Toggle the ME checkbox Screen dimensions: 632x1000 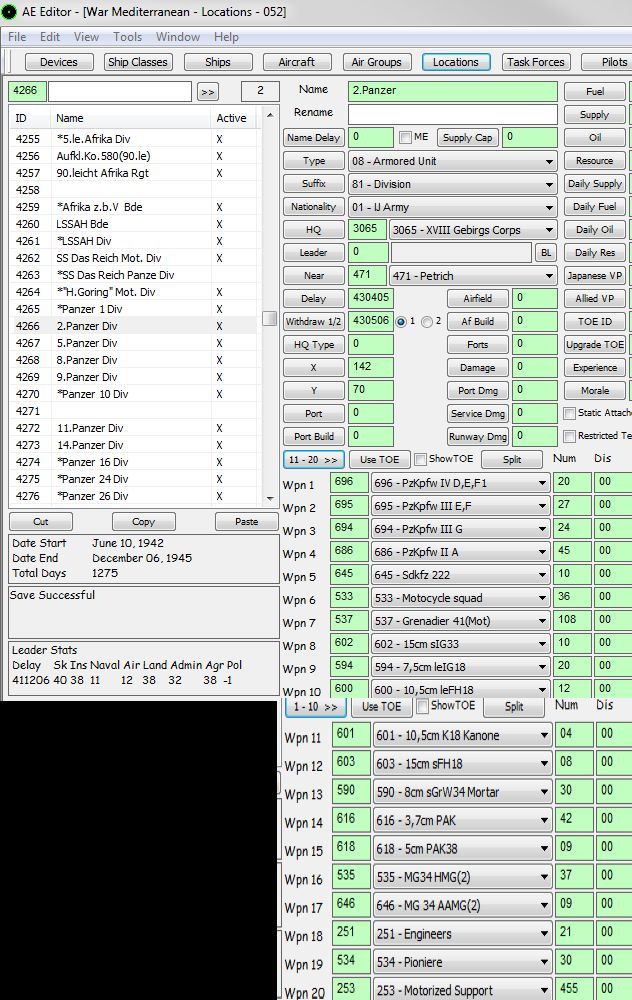(404, 137)
